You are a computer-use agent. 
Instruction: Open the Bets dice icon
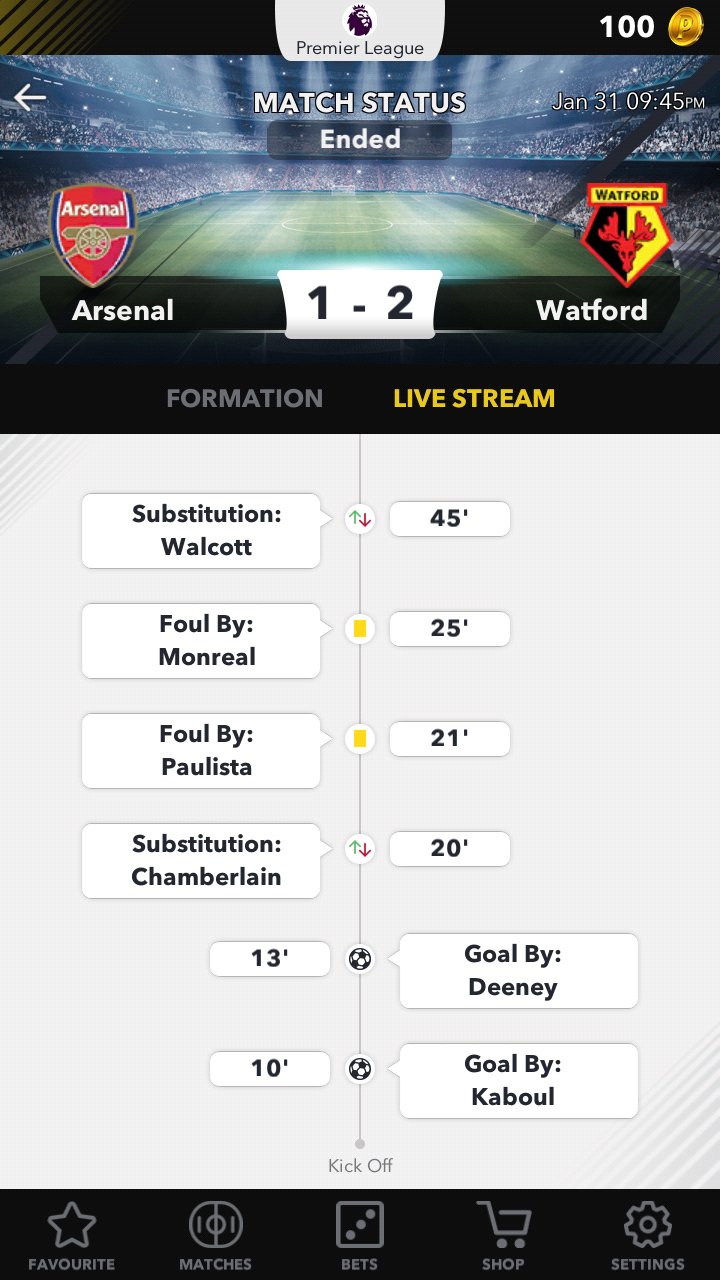tap(359, 1225)
